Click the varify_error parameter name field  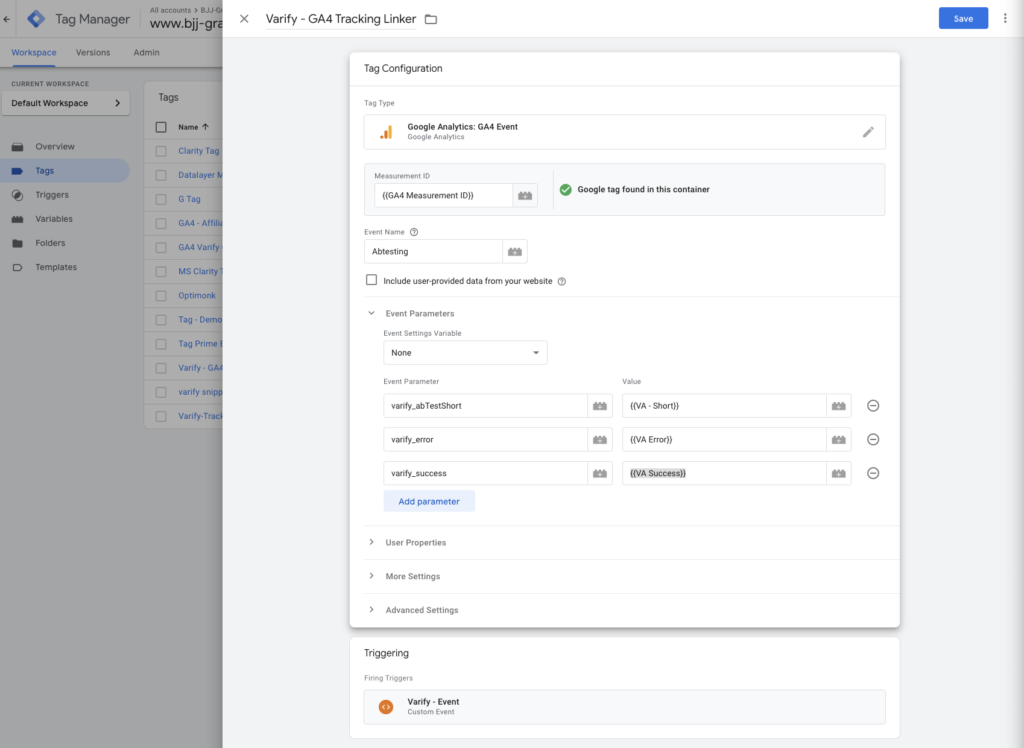pyautogui.click(x=485, y=440)
